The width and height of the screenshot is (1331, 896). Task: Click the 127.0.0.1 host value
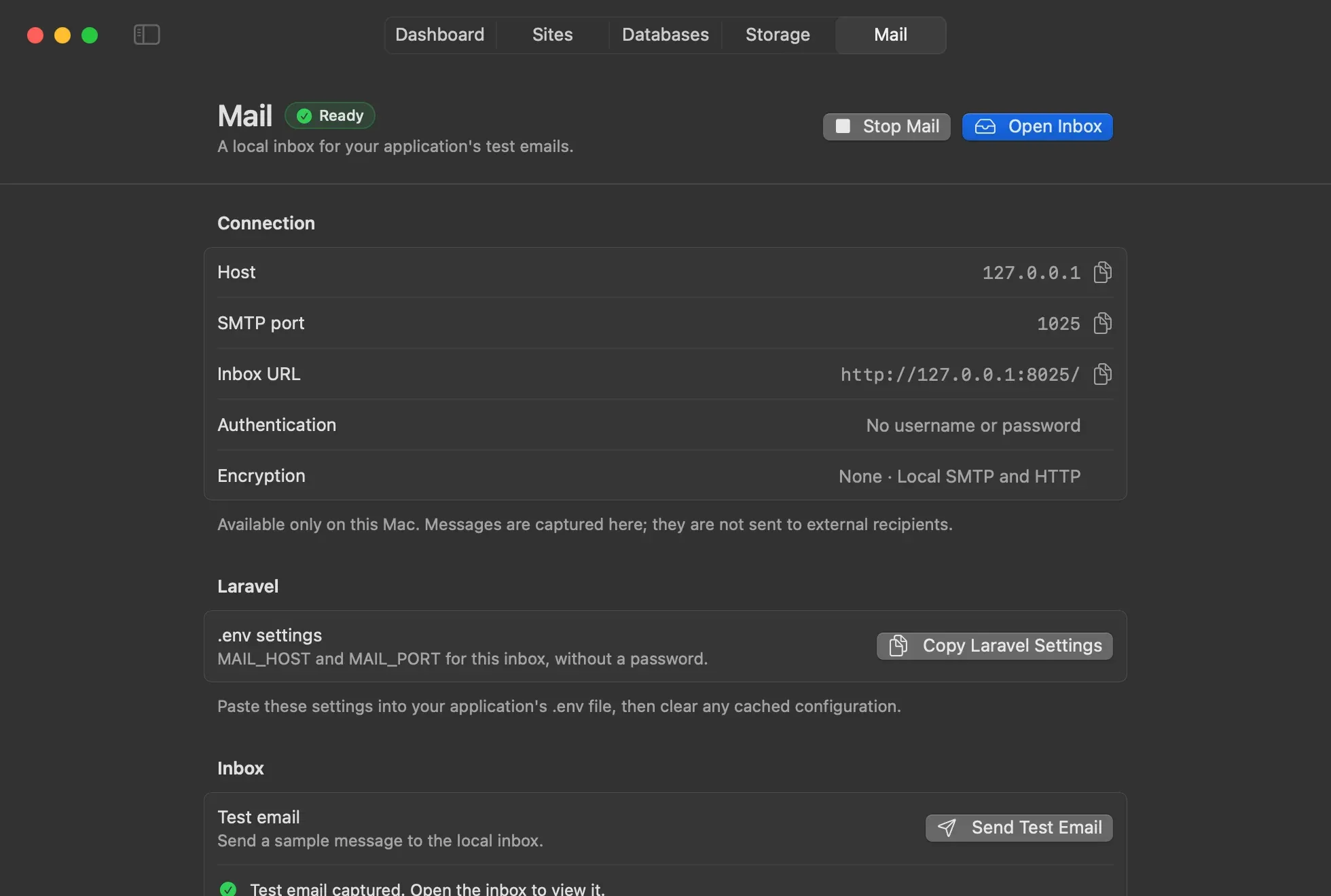tap(1031, 273)
